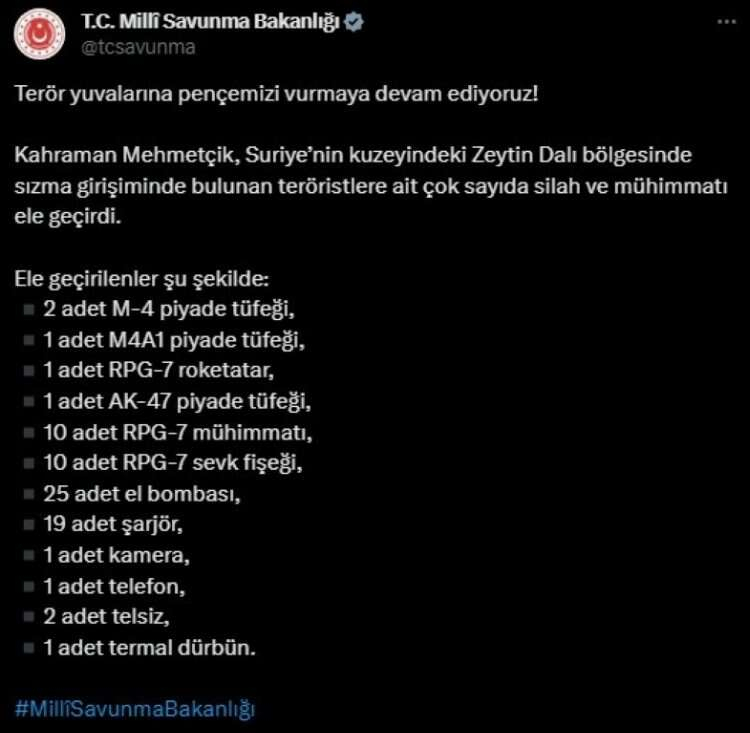Click the bullet beside 1 adet RPG-7 roketatar

pyautogui.click(x=27, y=371)
